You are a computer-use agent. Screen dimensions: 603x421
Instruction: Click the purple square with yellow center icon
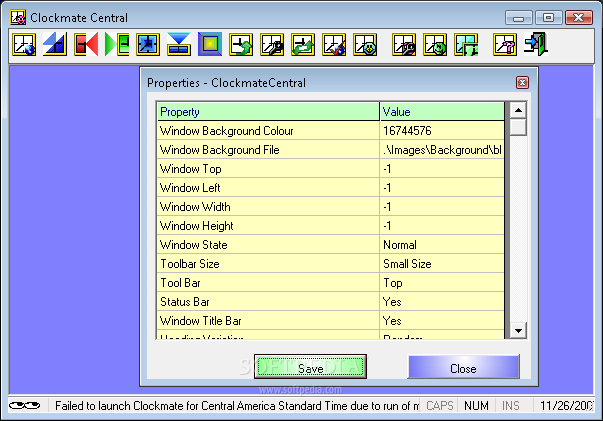[210, 45]
